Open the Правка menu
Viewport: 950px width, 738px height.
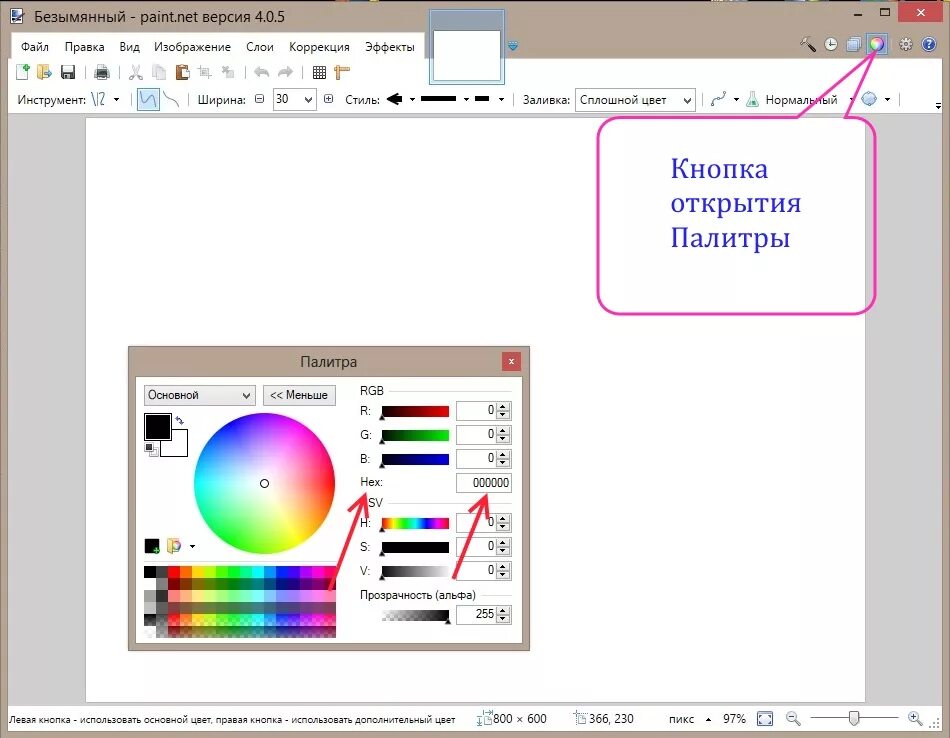pos(84,47)
